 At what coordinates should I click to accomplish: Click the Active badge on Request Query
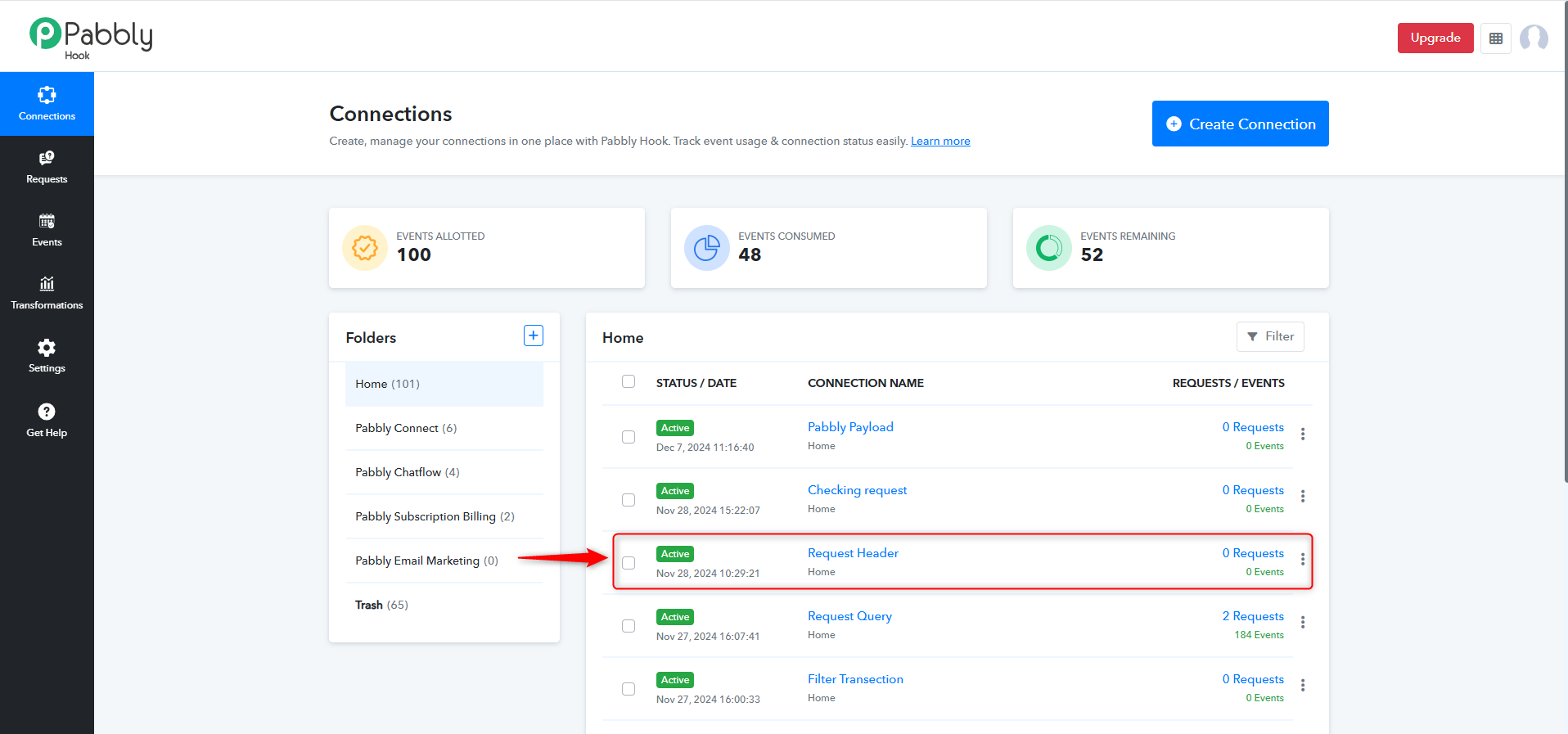[x=675, y=617]
